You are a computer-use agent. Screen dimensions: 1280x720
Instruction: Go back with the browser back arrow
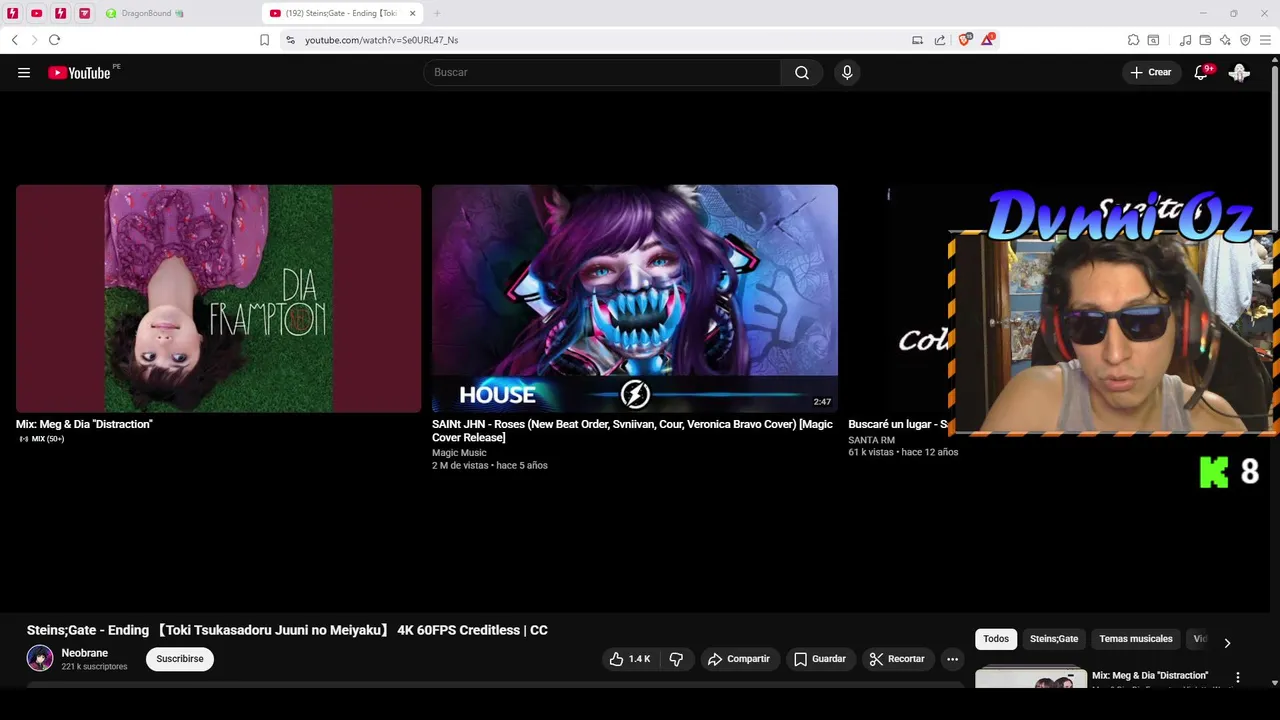(15, 40)
